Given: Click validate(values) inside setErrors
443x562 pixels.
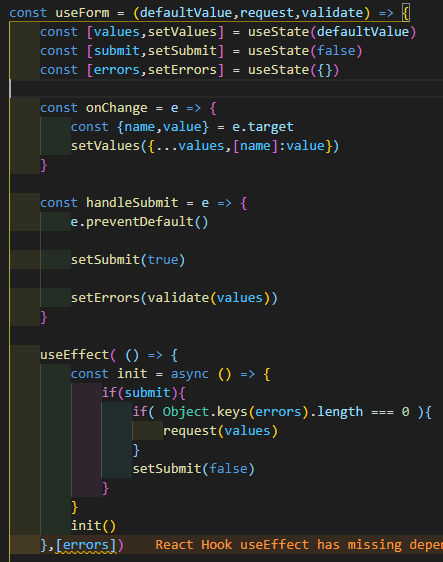Looking at the screenshot, I should [x=208, y=298].
